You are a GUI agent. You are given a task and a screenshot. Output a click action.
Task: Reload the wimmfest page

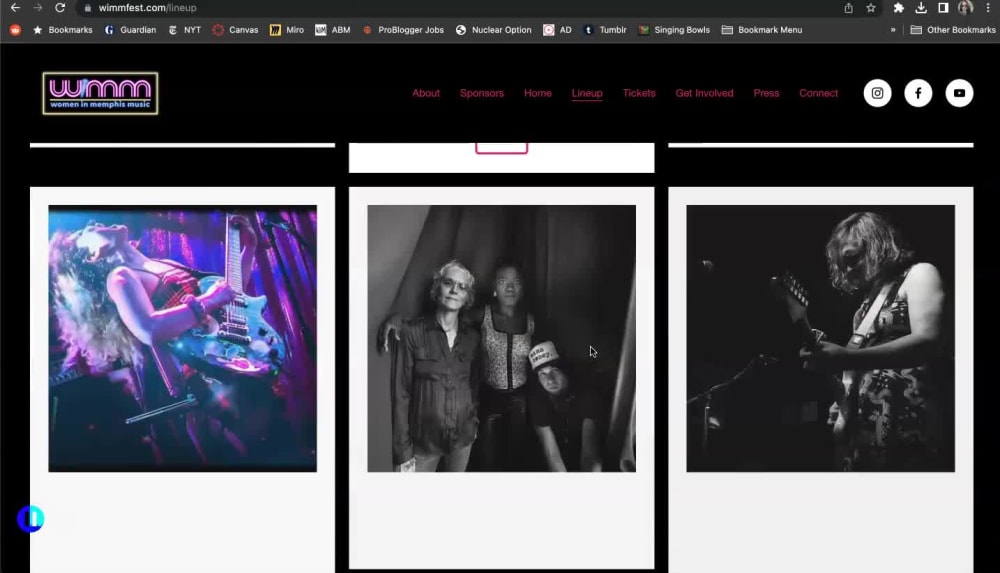point(60,8)
